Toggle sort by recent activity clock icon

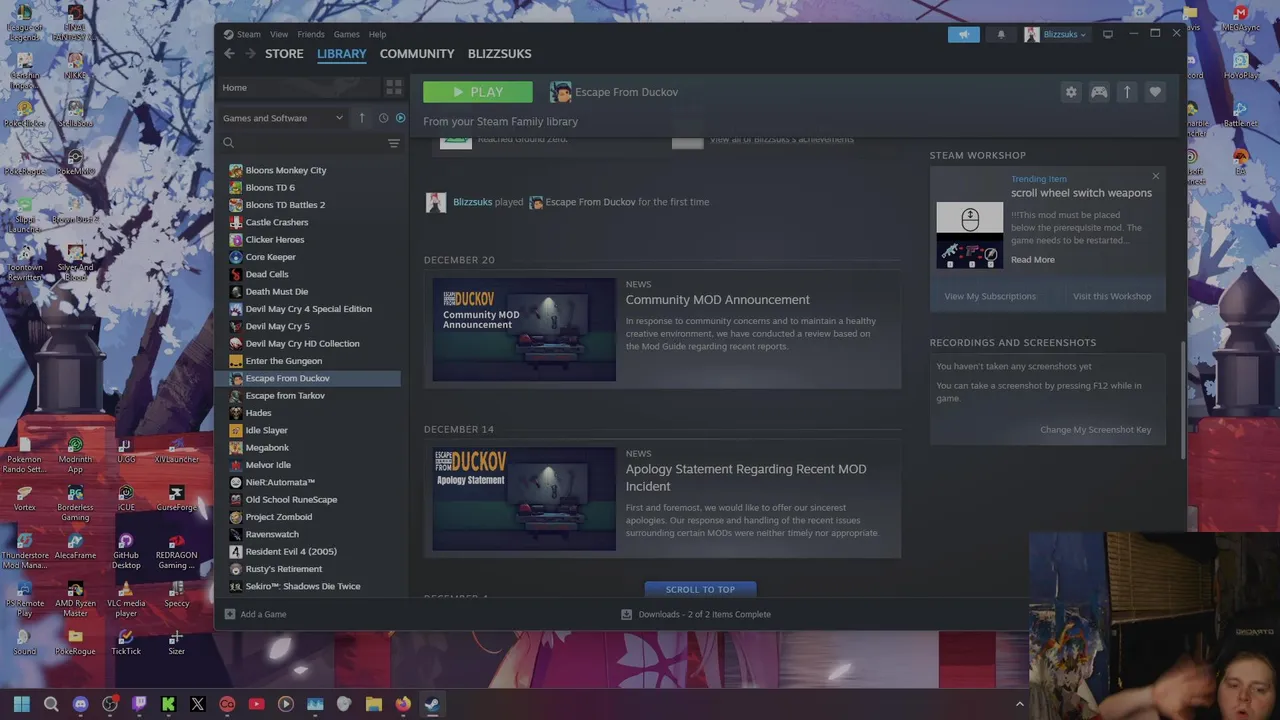tap(383, 118)
